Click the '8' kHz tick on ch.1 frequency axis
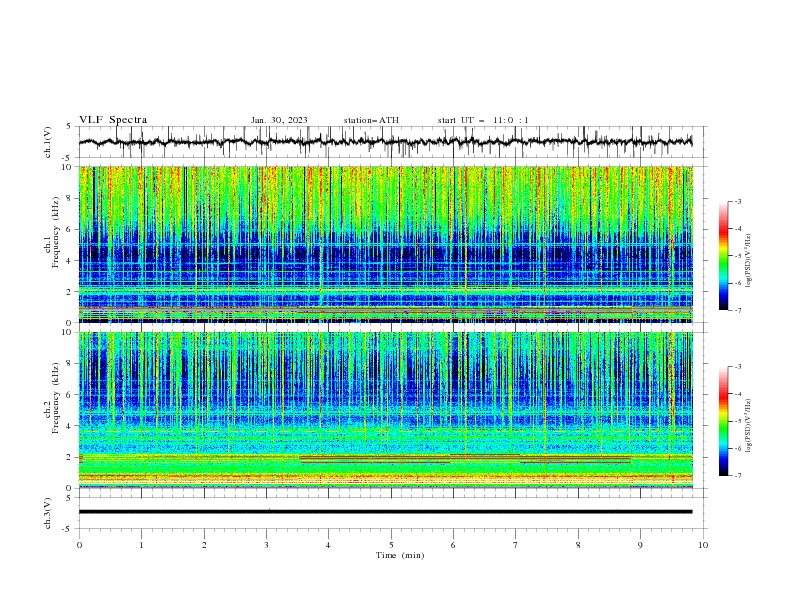The width and height of the screenshot is (792, 612). pyautogui.click(x=70, y=198)
